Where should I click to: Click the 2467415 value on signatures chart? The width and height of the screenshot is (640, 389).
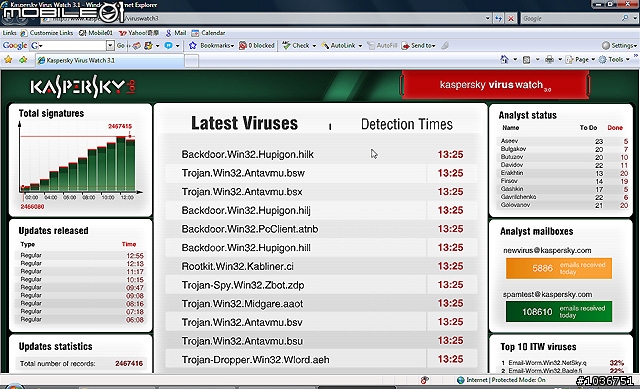tap(120, 126)
